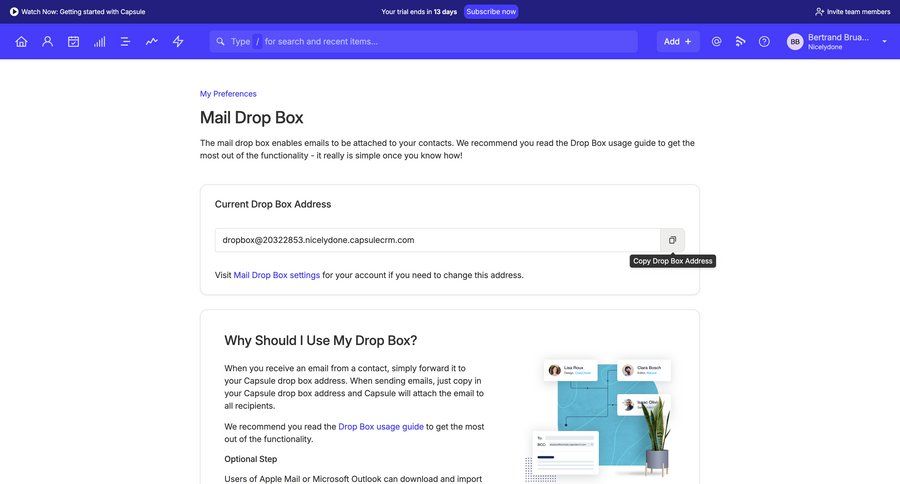Click the Current Drop Box Address label
Screen dimensions: 900x484
(x=273, y=204)
